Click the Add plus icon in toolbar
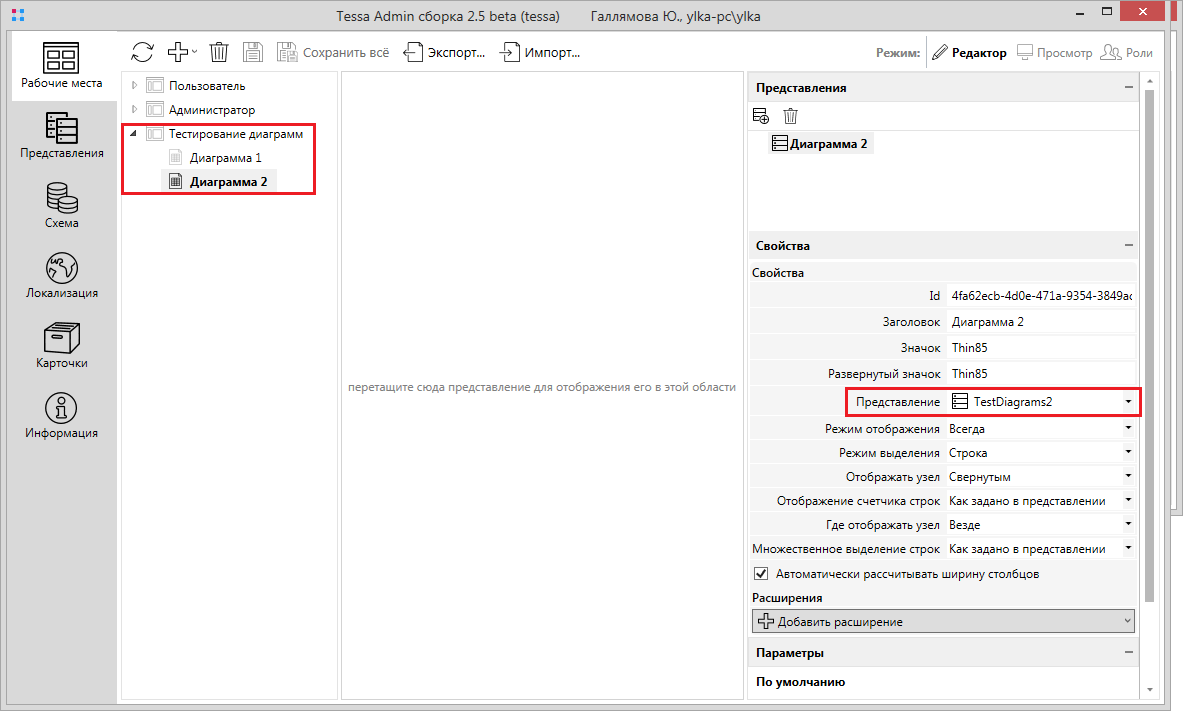The image size is (1183, 711). point(177,52)
